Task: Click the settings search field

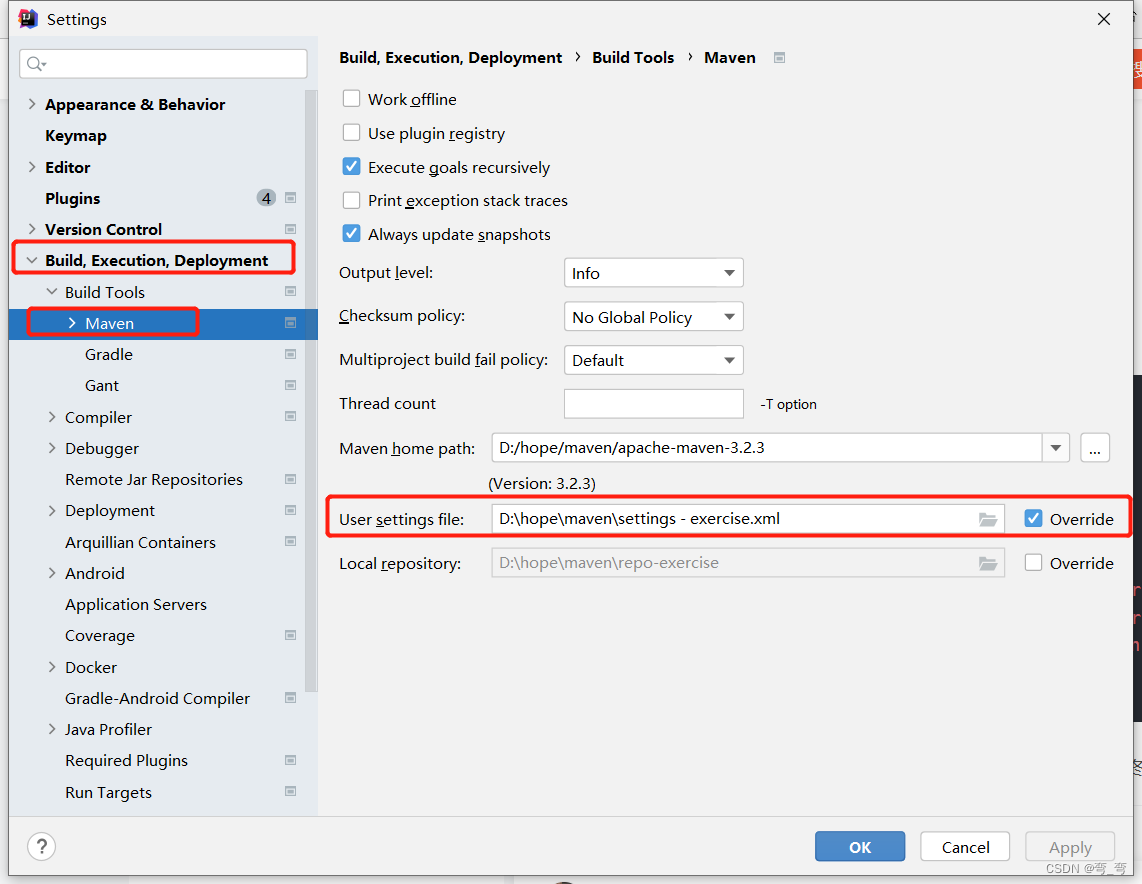Action: [x=163, y=64]
